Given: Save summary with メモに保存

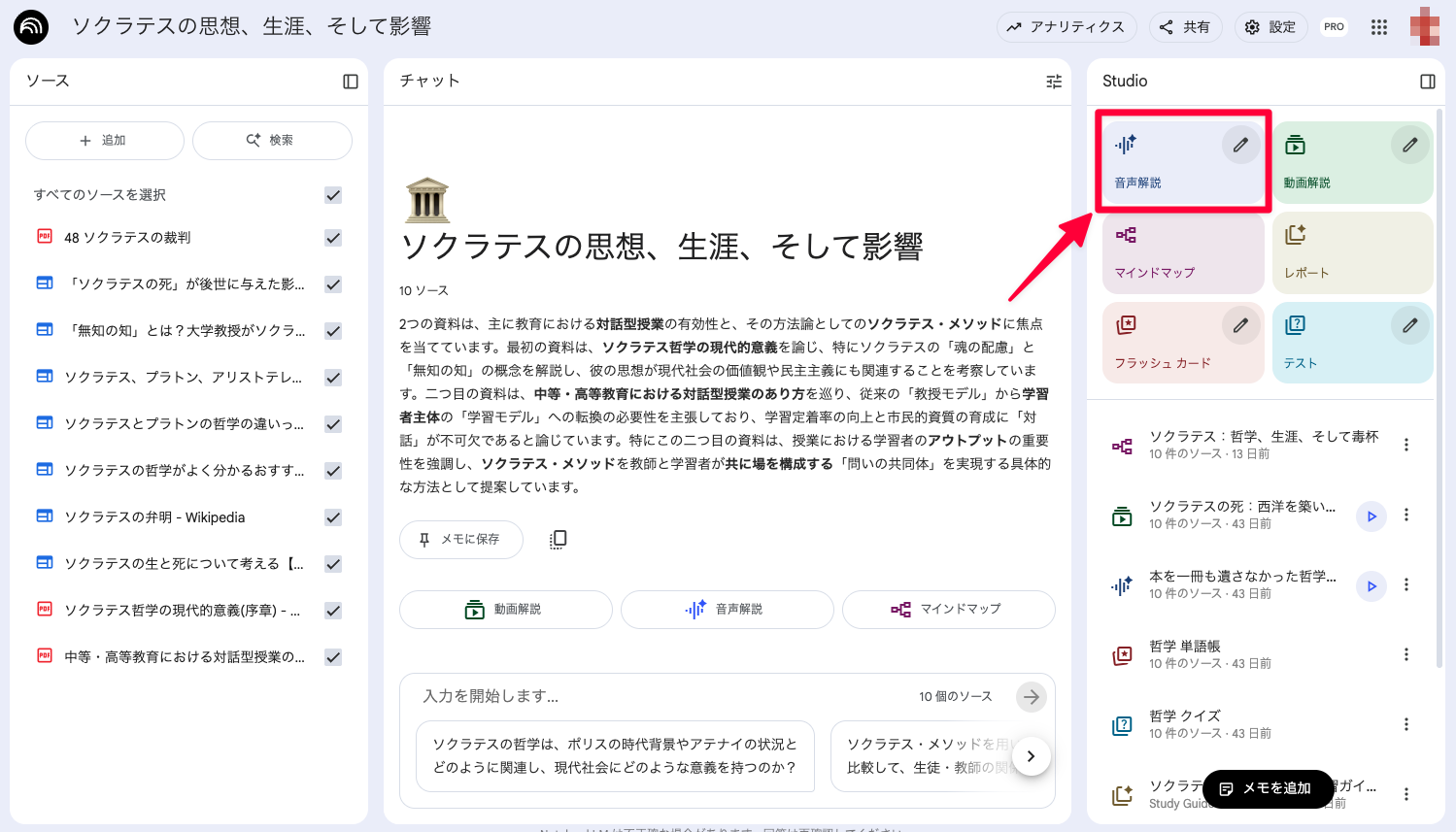Looking at the screenshot, I should click(x=460, y=539).
